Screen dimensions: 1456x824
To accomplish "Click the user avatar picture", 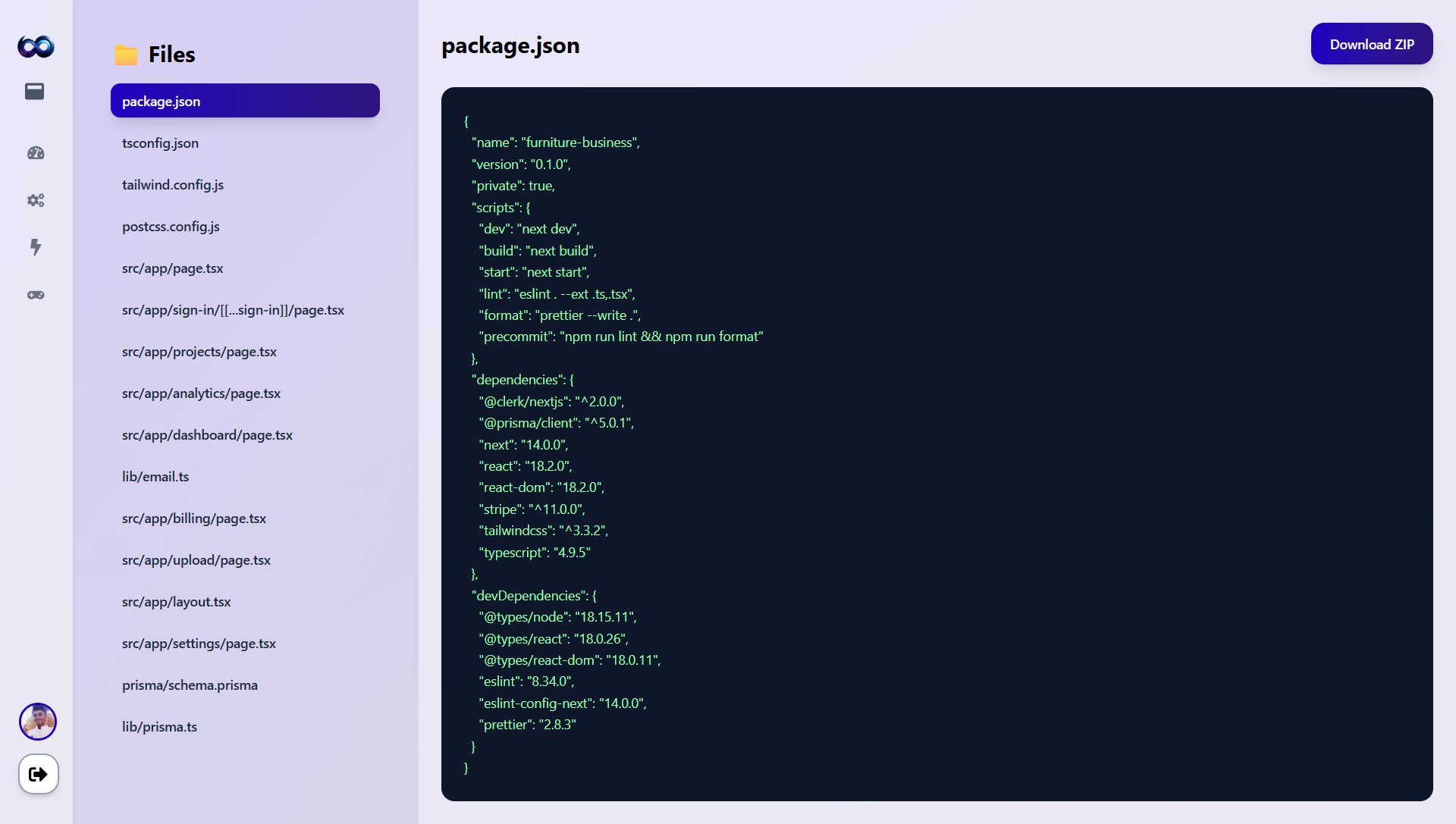I will (38, 722).
